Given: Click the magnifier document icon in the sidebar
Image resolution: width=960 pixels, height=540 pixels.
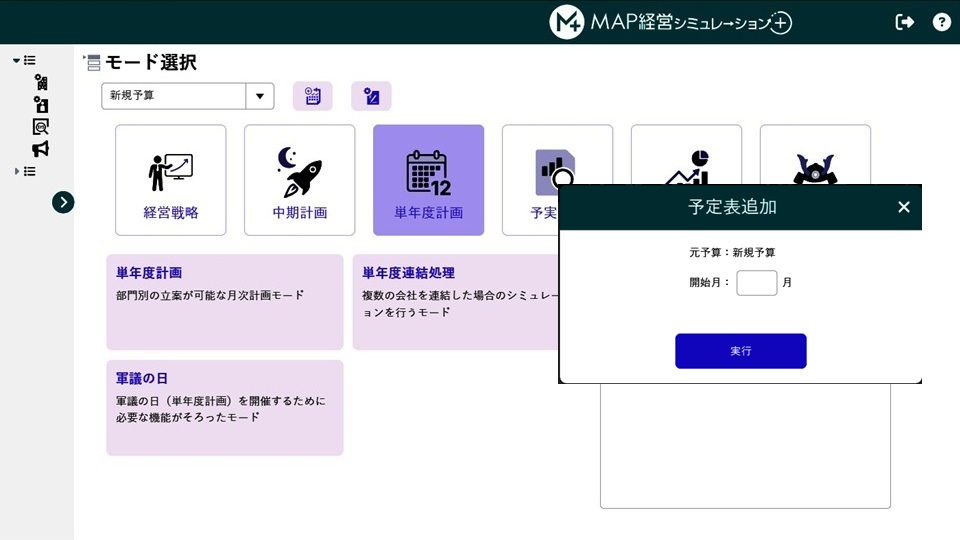Looking at the screenshot, I should (40, 127).
